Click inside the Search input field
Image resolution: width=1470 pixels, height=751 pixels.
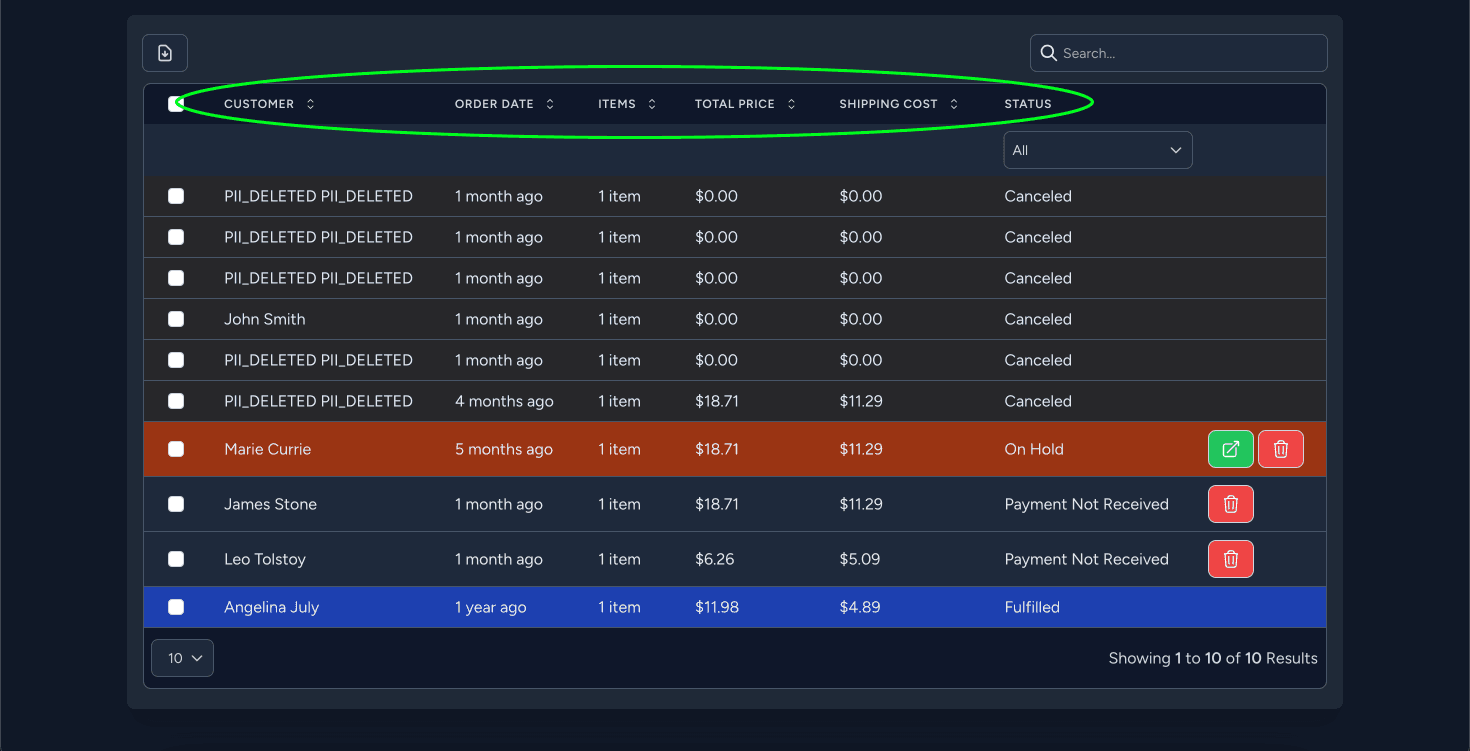coord(1180,53)
